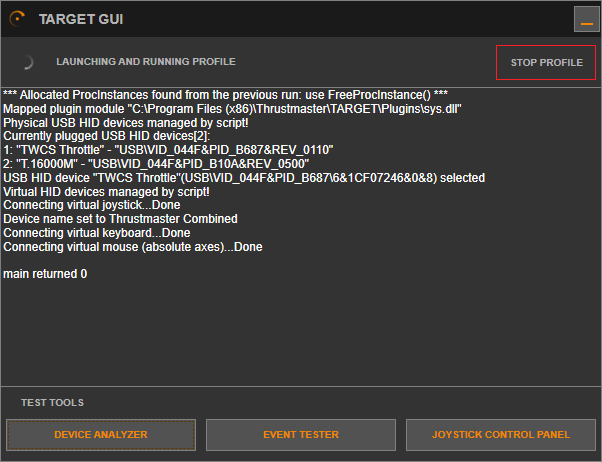Click the Connecting virtual mouse log line

(x=133, y=247)
